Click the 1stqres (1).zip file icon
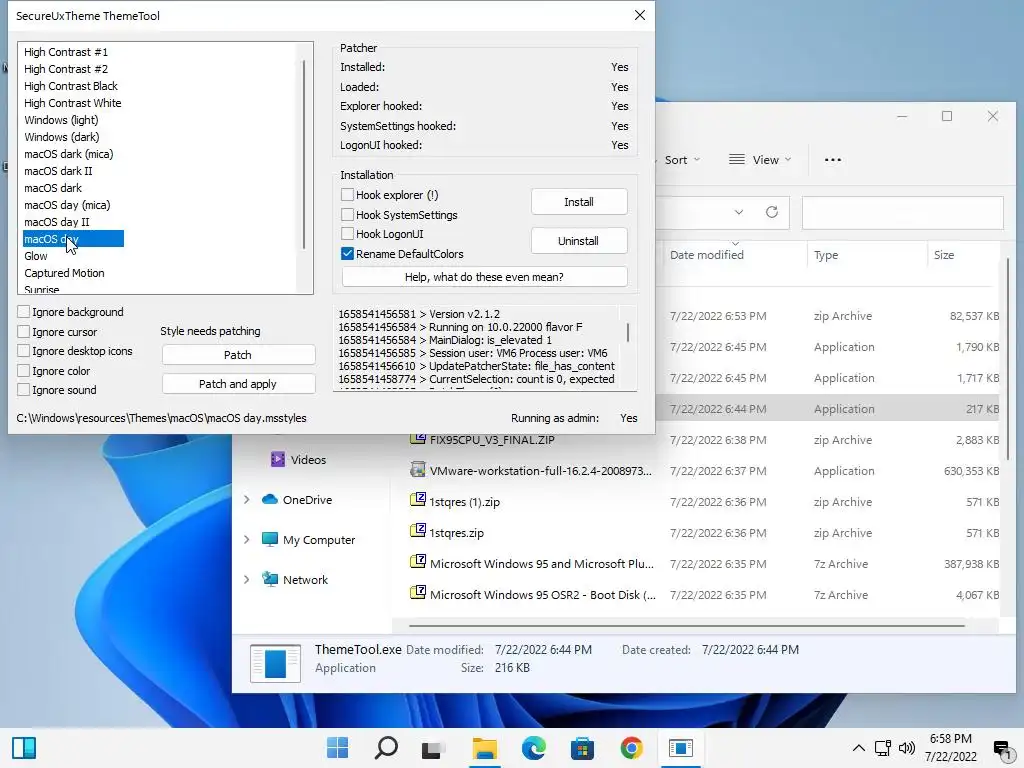The width and height of the screenshot is (1024, 768). click(x=418, y=500)
